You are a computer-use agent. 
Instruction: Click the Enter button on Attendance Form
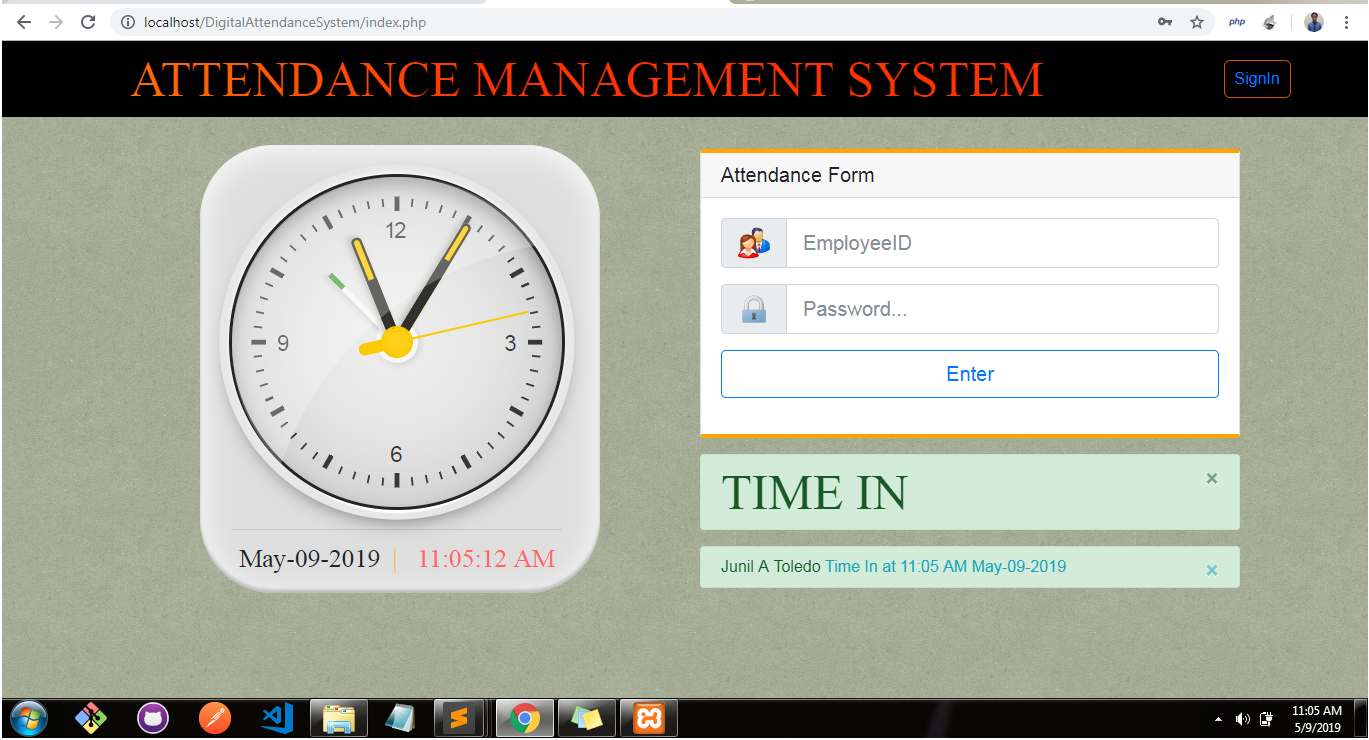pos(969,373)
